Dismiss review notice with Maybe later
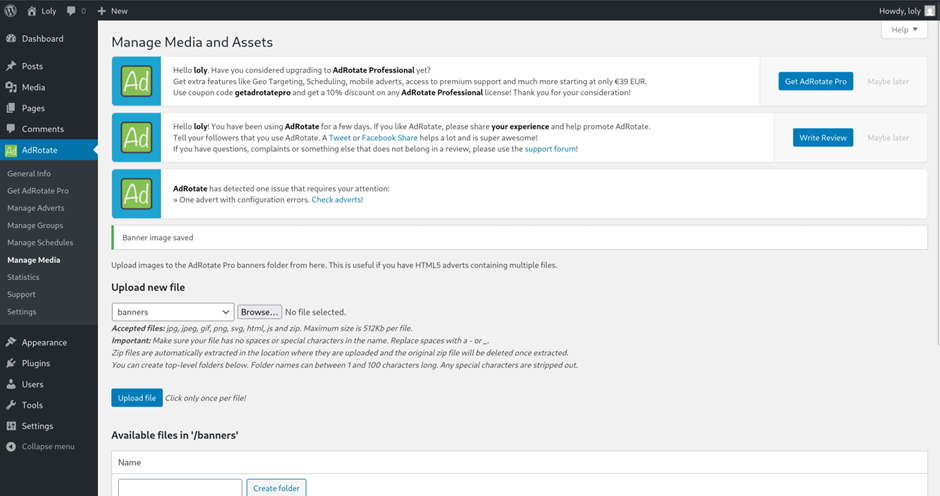The height and width of the screenshot is (496, 940). (888, 137)
